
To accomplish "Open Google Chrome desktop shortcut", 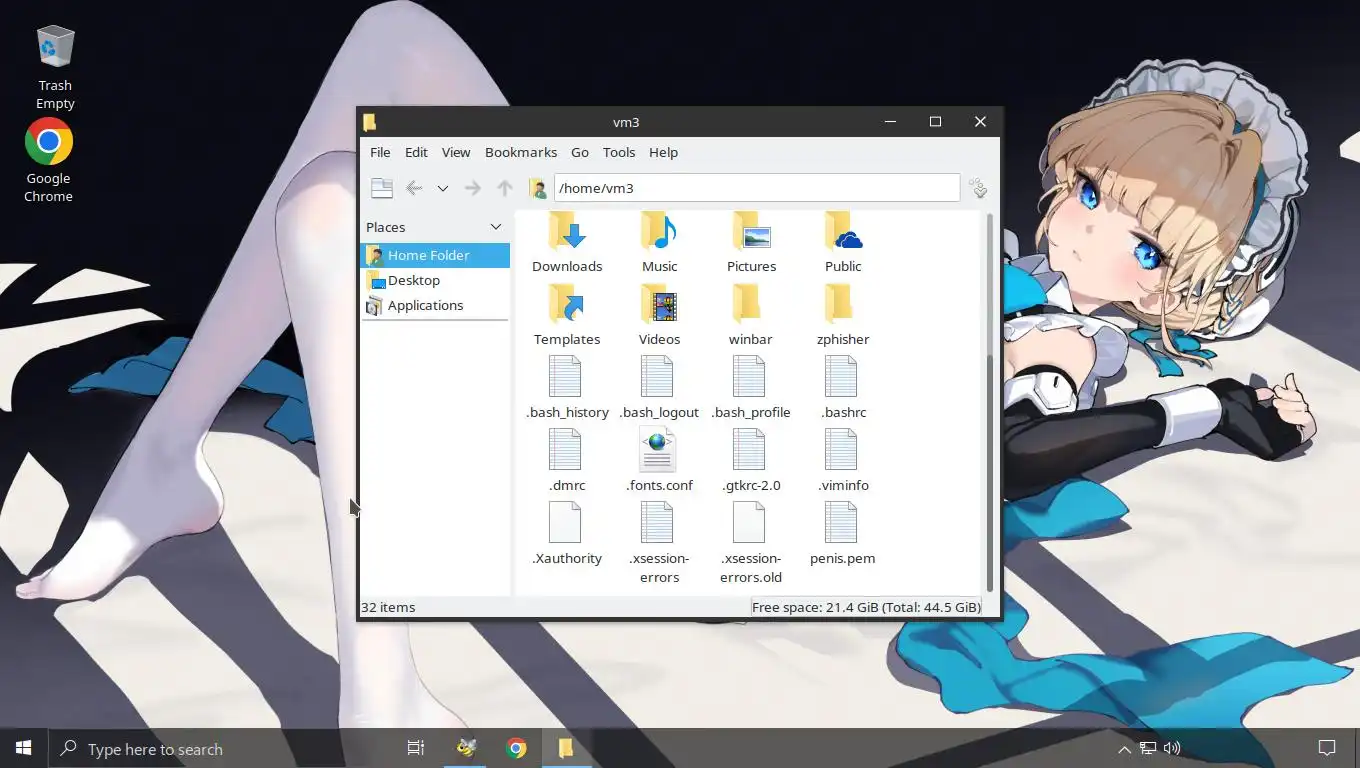I will [48, 160].
